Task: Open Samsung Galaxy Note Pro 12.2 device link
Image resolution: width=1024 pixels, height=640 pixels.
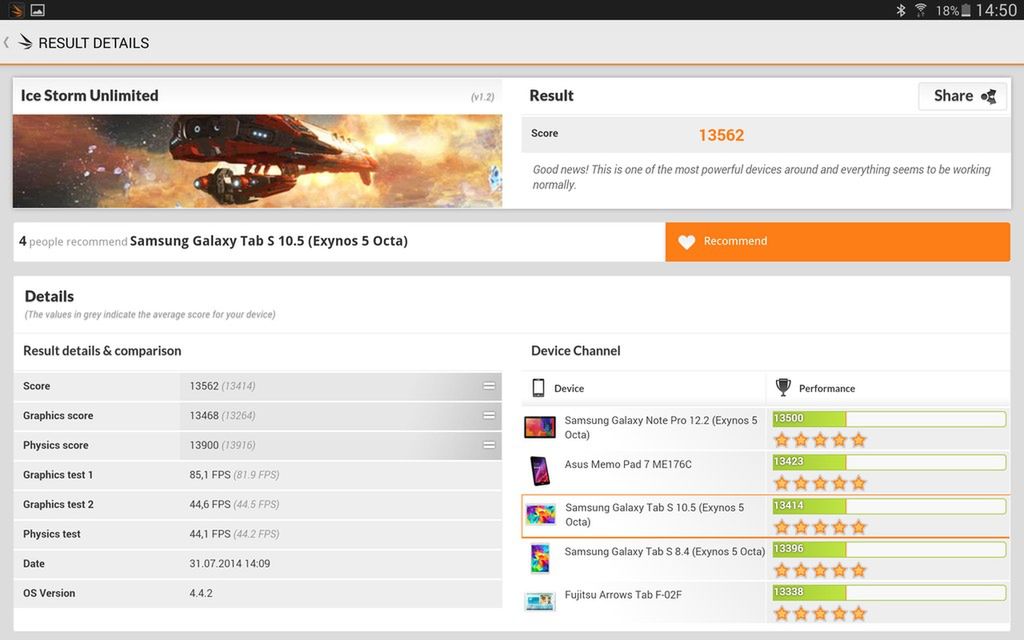Action: [x=661, y=427]
